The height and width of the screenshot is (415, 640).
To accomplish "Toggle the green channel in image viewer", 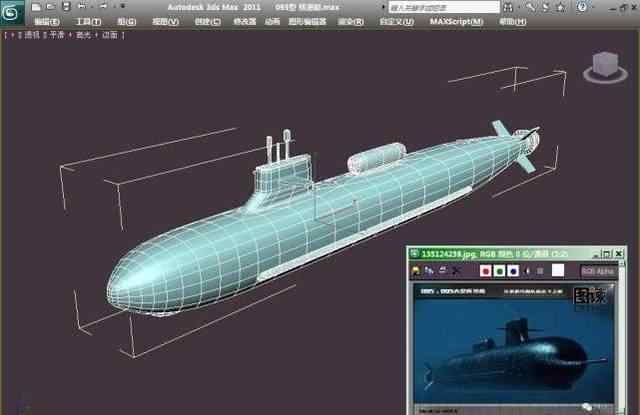I will pos(499,270).
